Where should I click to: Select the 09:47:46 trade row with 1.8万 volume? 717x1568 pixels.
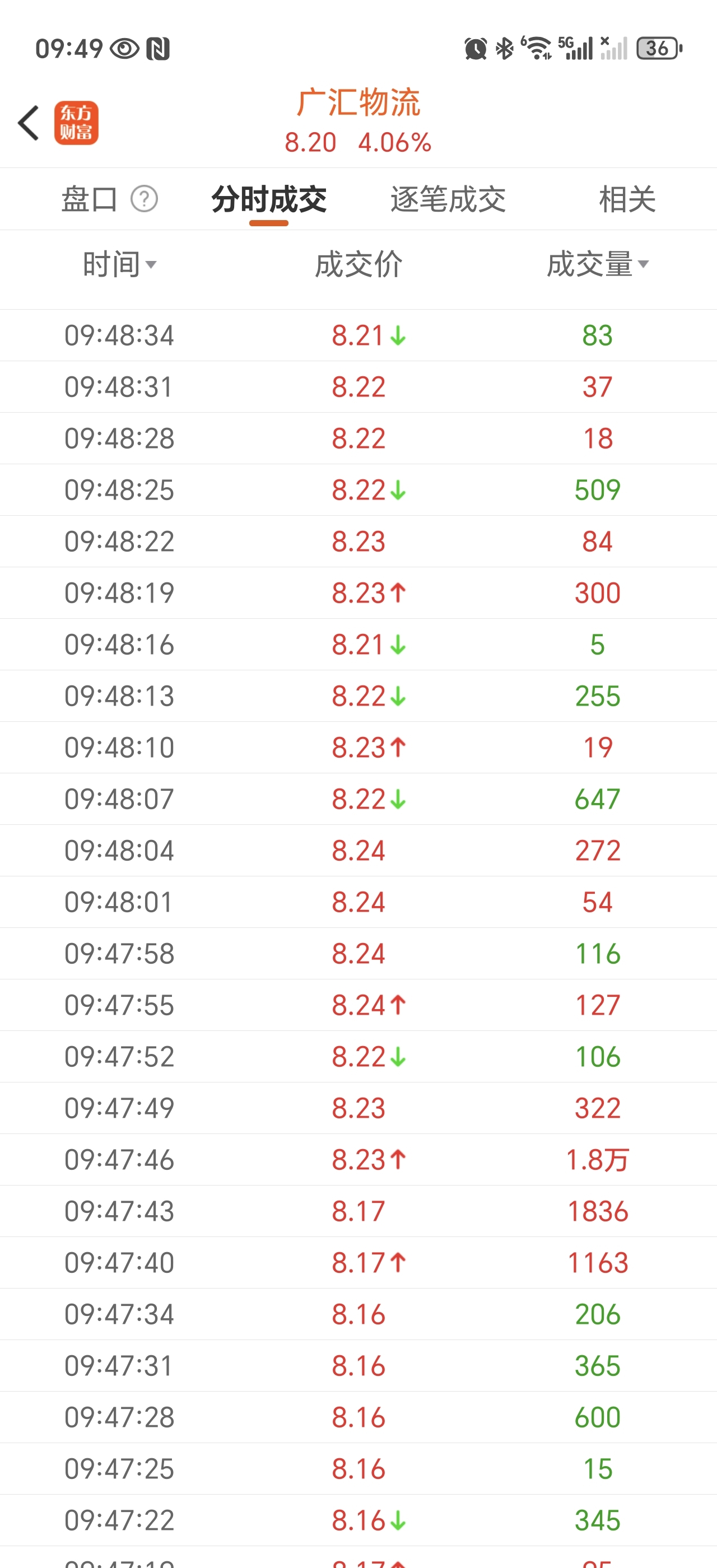358,1160
